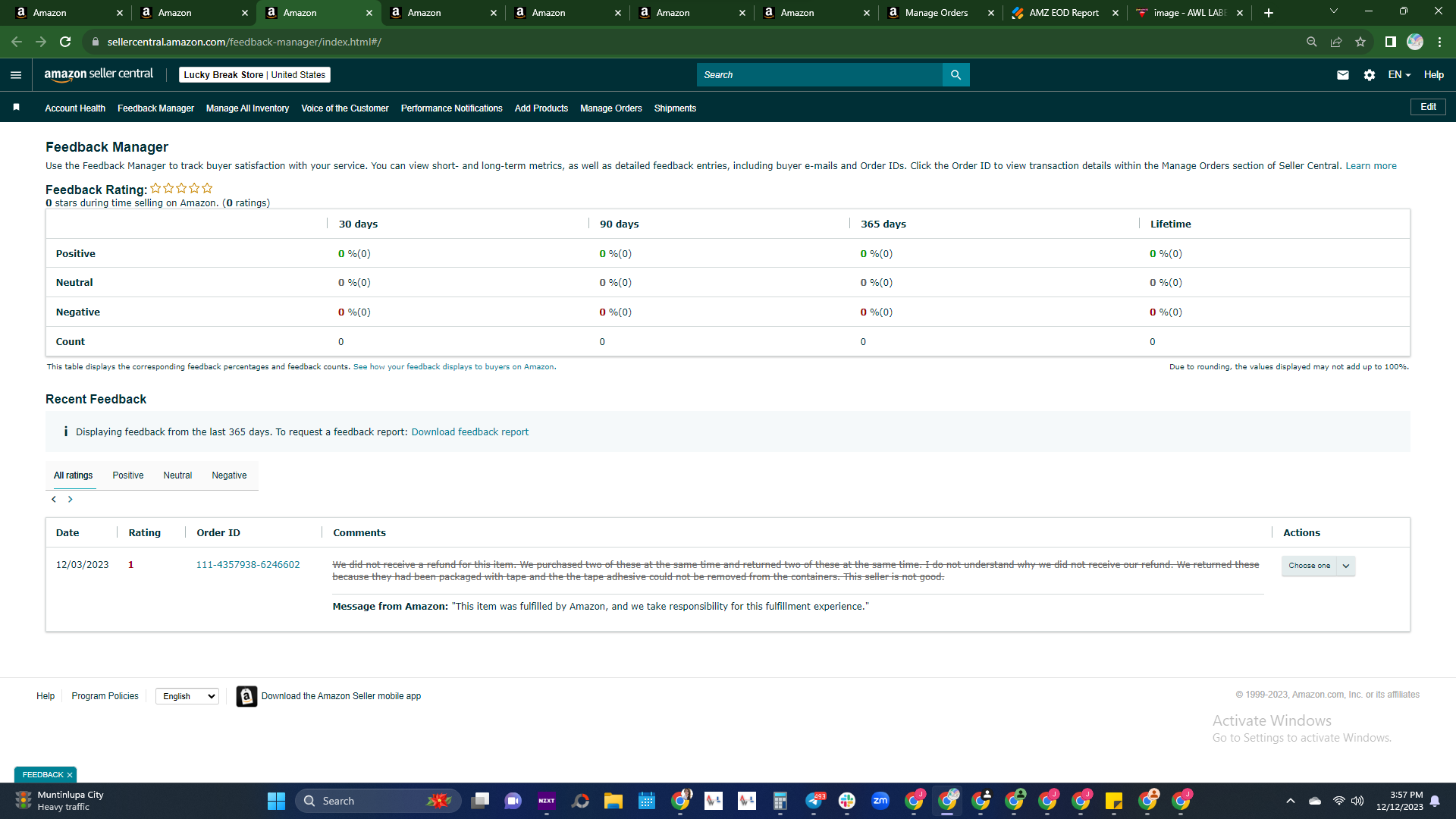Reload the current page
Image resolution: width=1456 pixels, height=819 pixels.
point(66,42)
